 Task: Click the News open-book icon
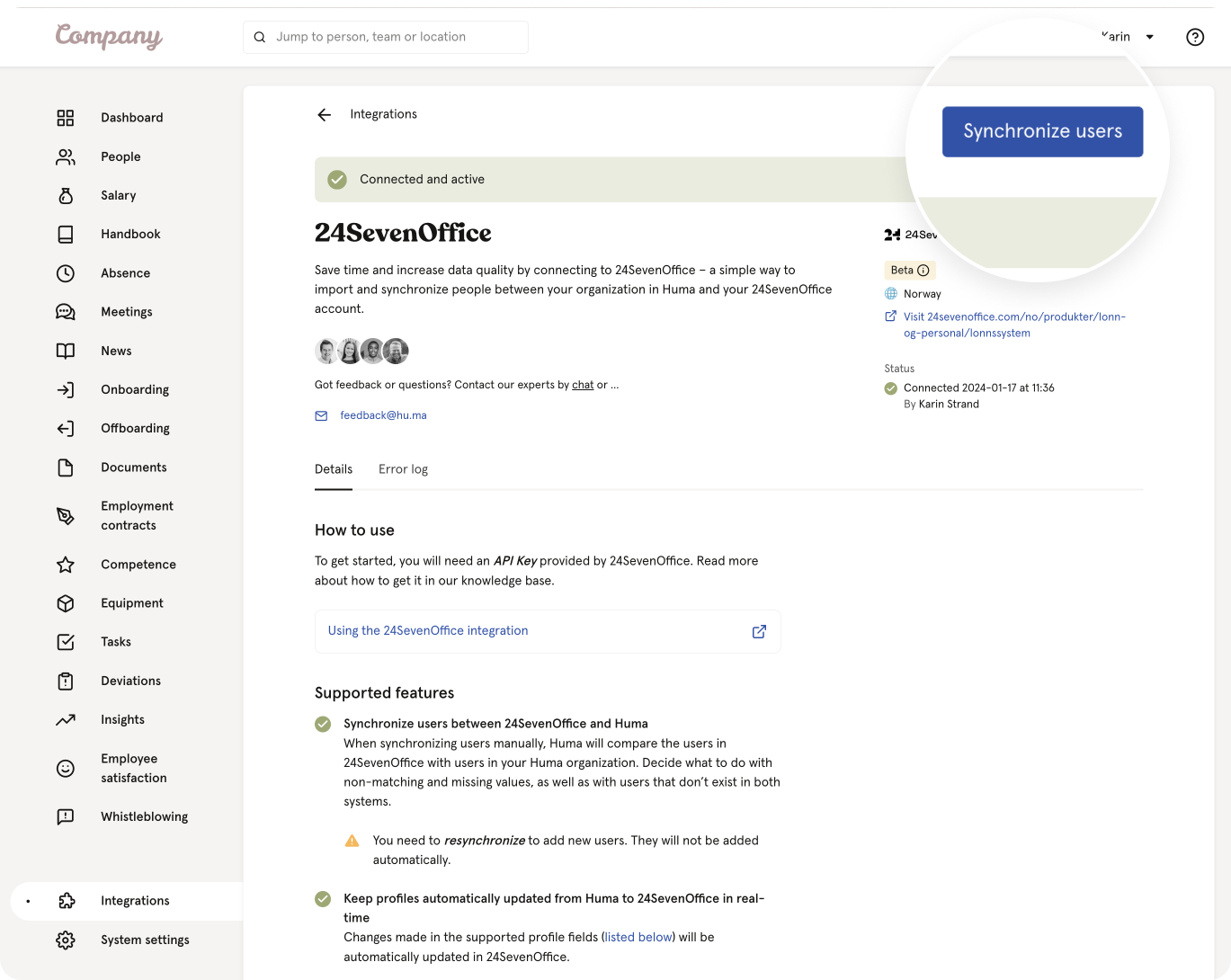click(66, 351)
